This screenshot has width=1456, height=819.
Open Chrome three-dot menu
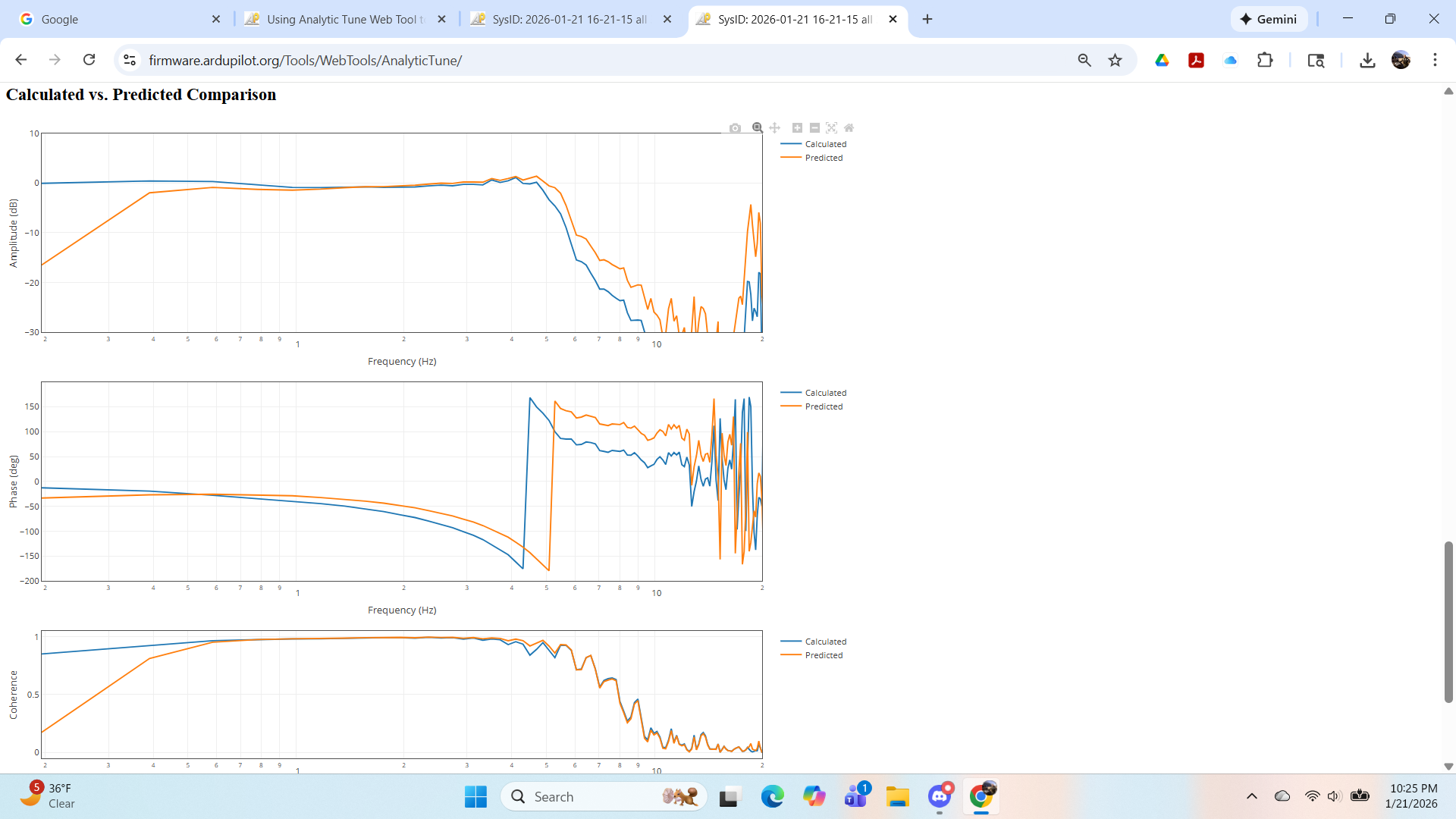click(1435, 60)
